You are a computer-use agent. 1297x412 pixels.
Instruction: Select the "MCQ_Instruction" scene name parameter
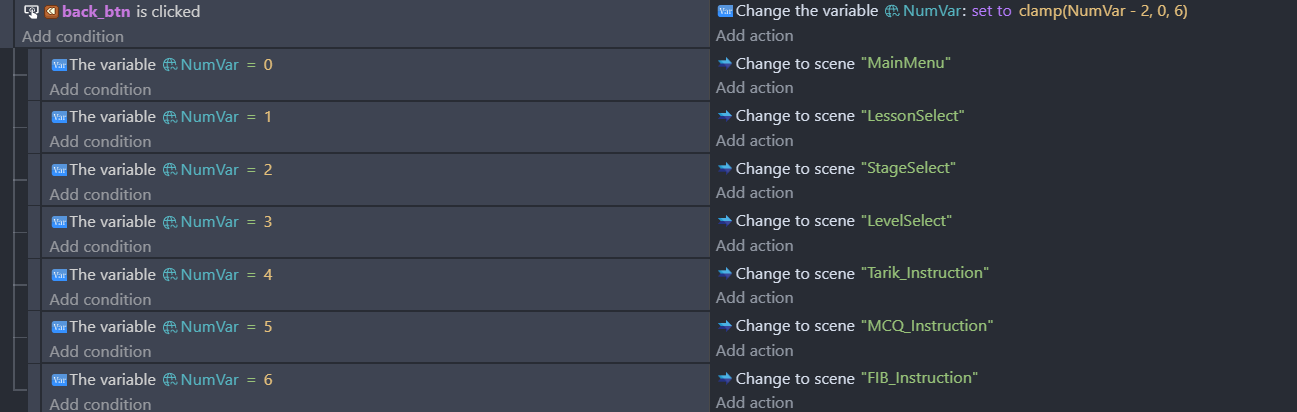point(926,326)
